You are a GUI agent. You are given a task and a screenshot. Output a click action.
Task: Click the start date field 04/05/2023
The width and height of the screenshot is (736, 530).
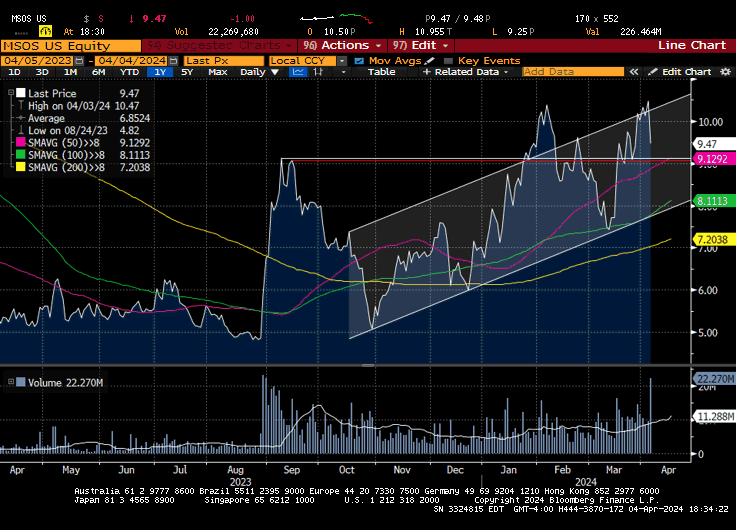coord(38,61)
